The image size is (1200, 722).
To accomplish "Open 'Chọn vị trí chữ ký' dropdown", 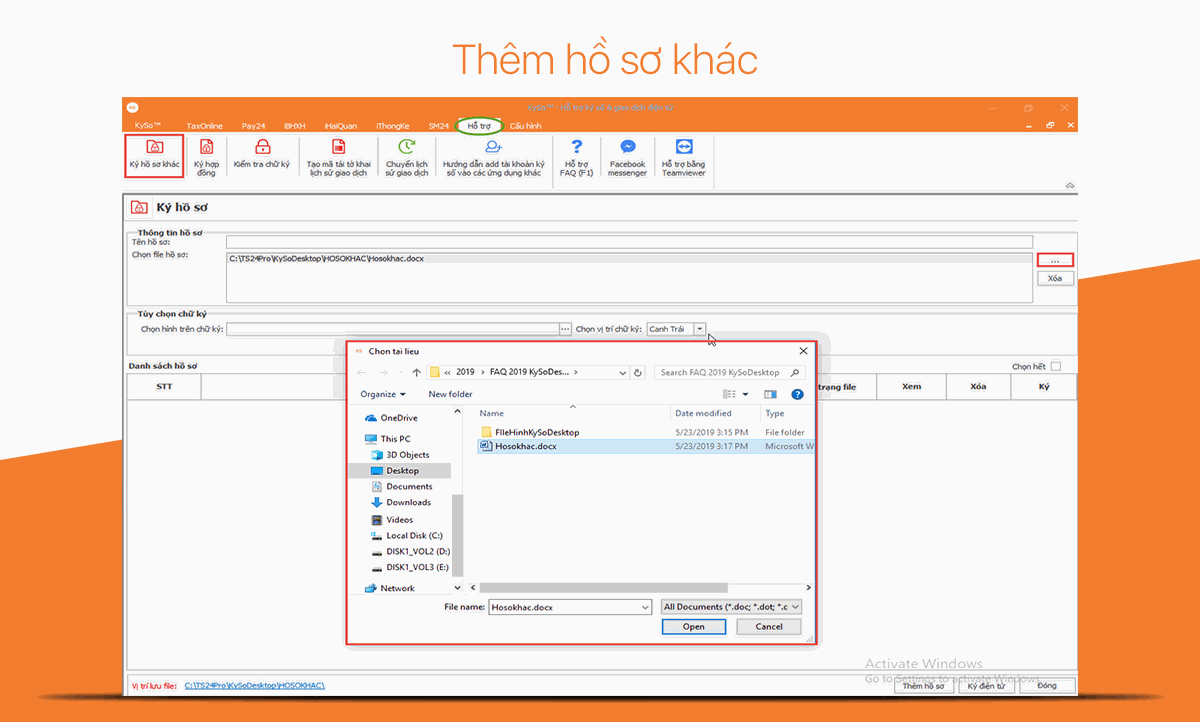I will [700, 329].
